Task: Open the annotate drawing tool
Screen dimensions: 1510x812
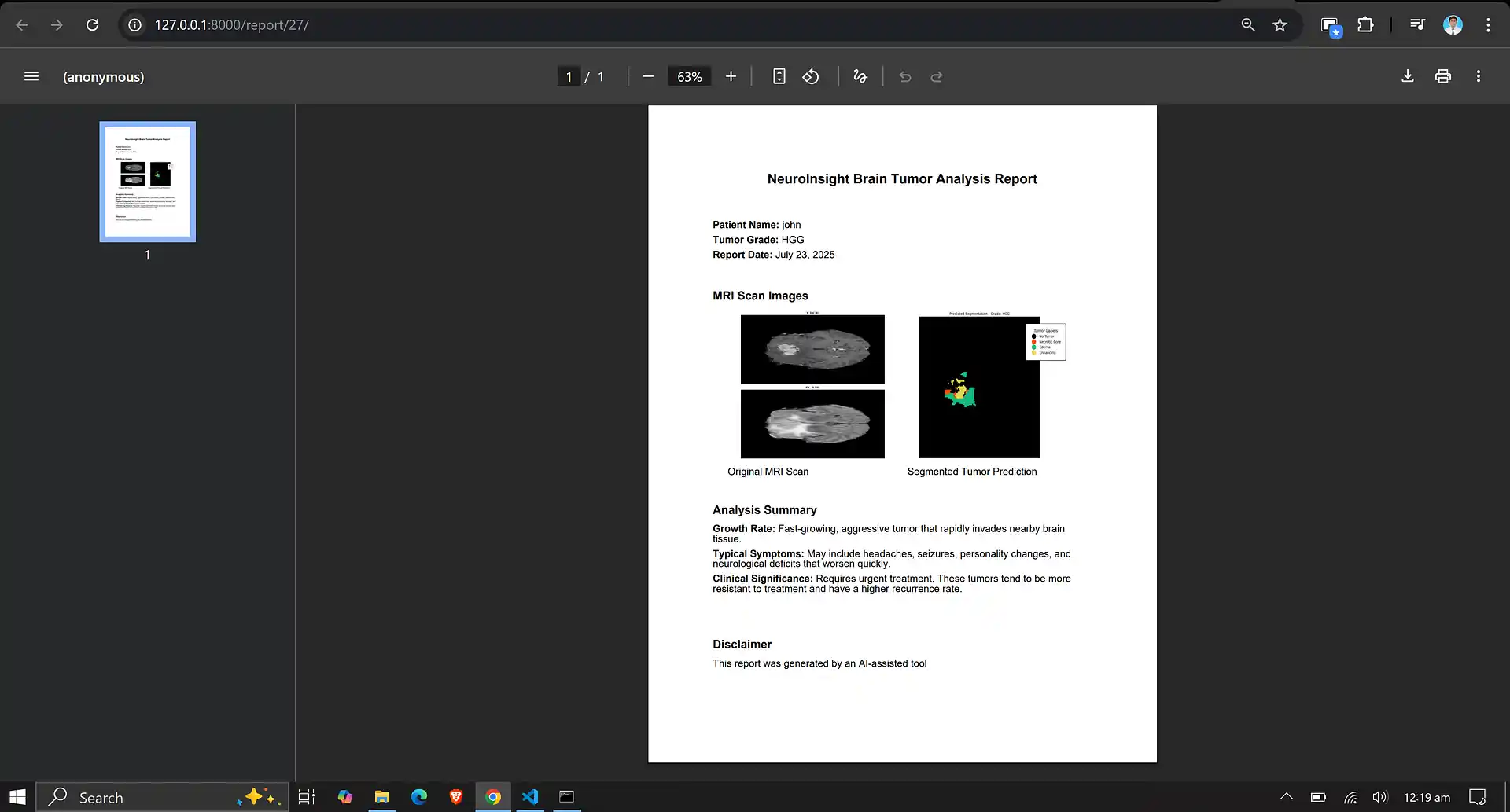Action: 859,76
